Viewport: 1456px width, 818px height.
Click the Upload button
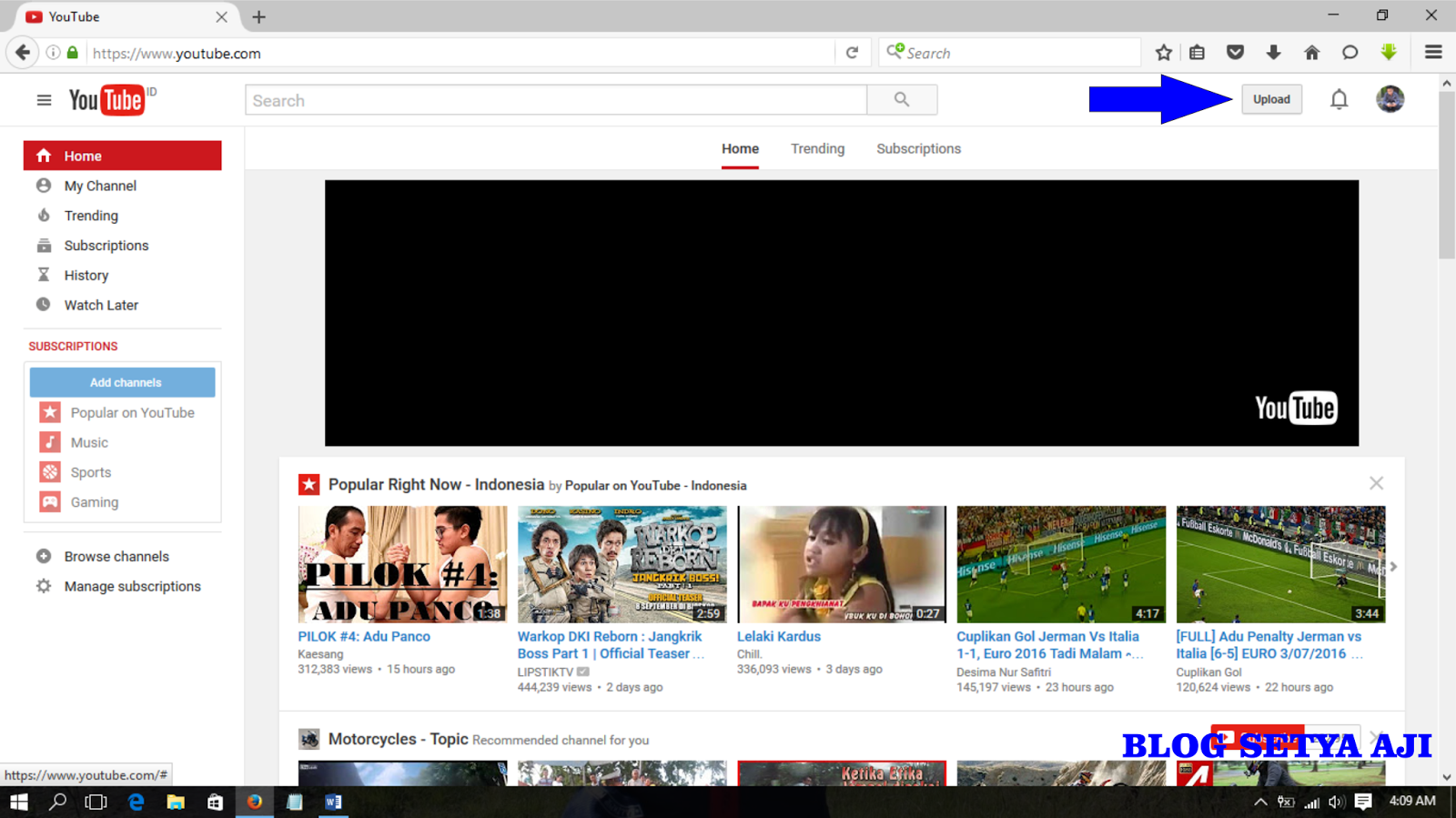1271,99
